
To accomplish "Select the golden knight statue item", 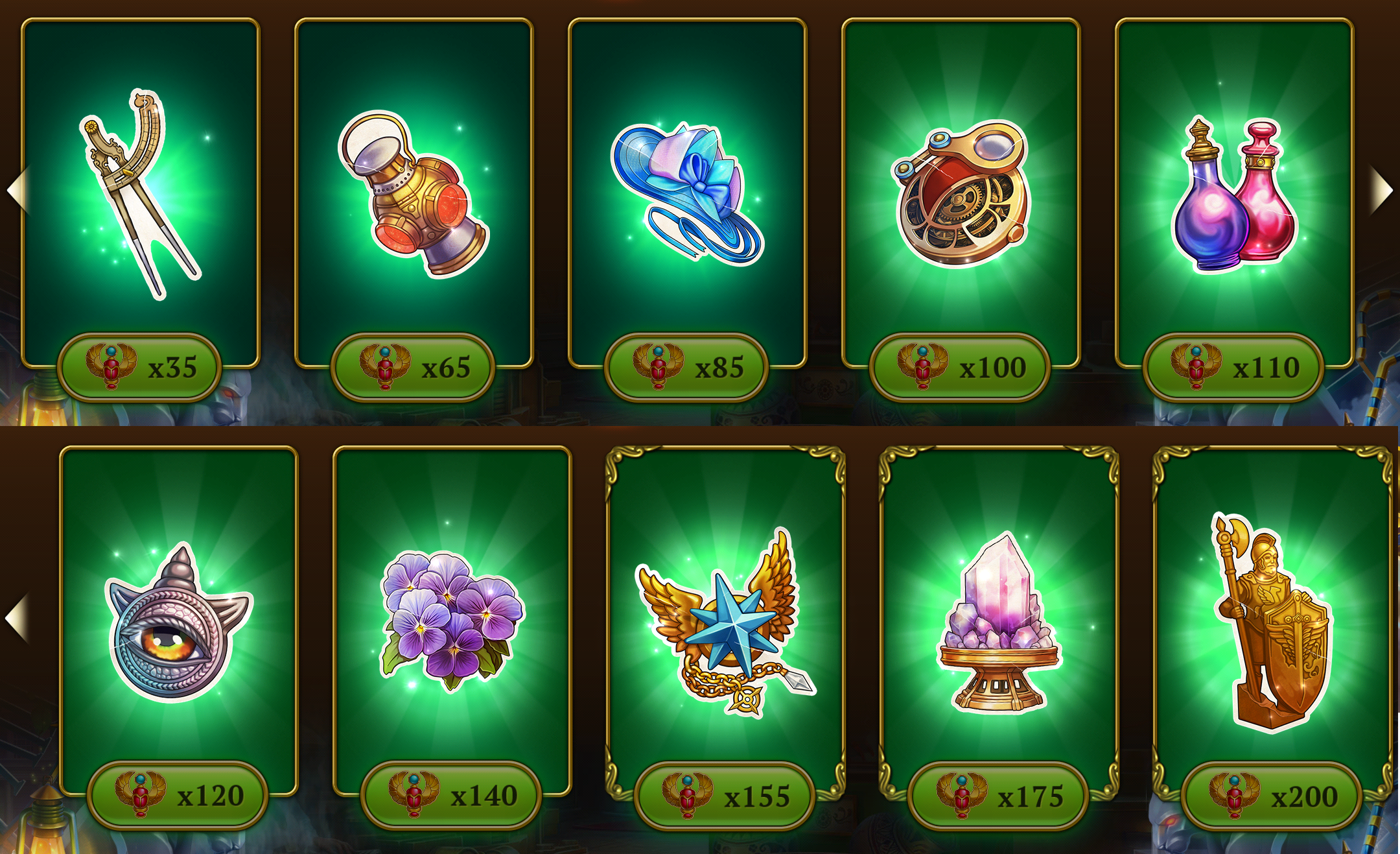I will click(1272, 623).
